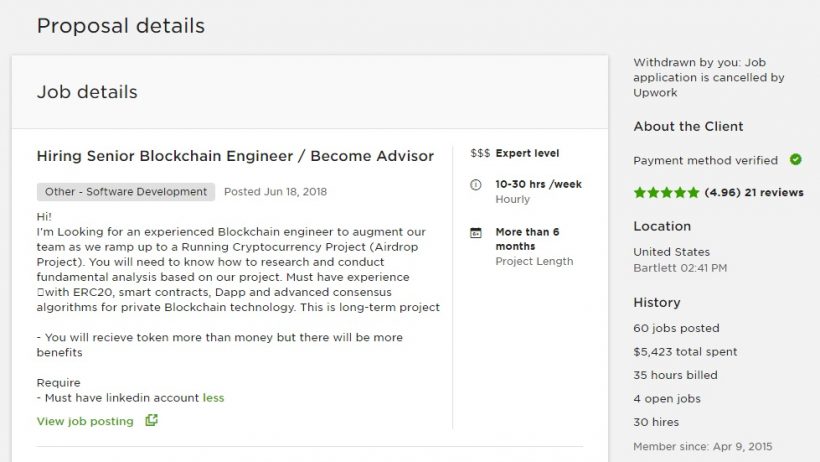
Task: Click the calendar icon beside More than 6 months
Action: pos(475,233)
